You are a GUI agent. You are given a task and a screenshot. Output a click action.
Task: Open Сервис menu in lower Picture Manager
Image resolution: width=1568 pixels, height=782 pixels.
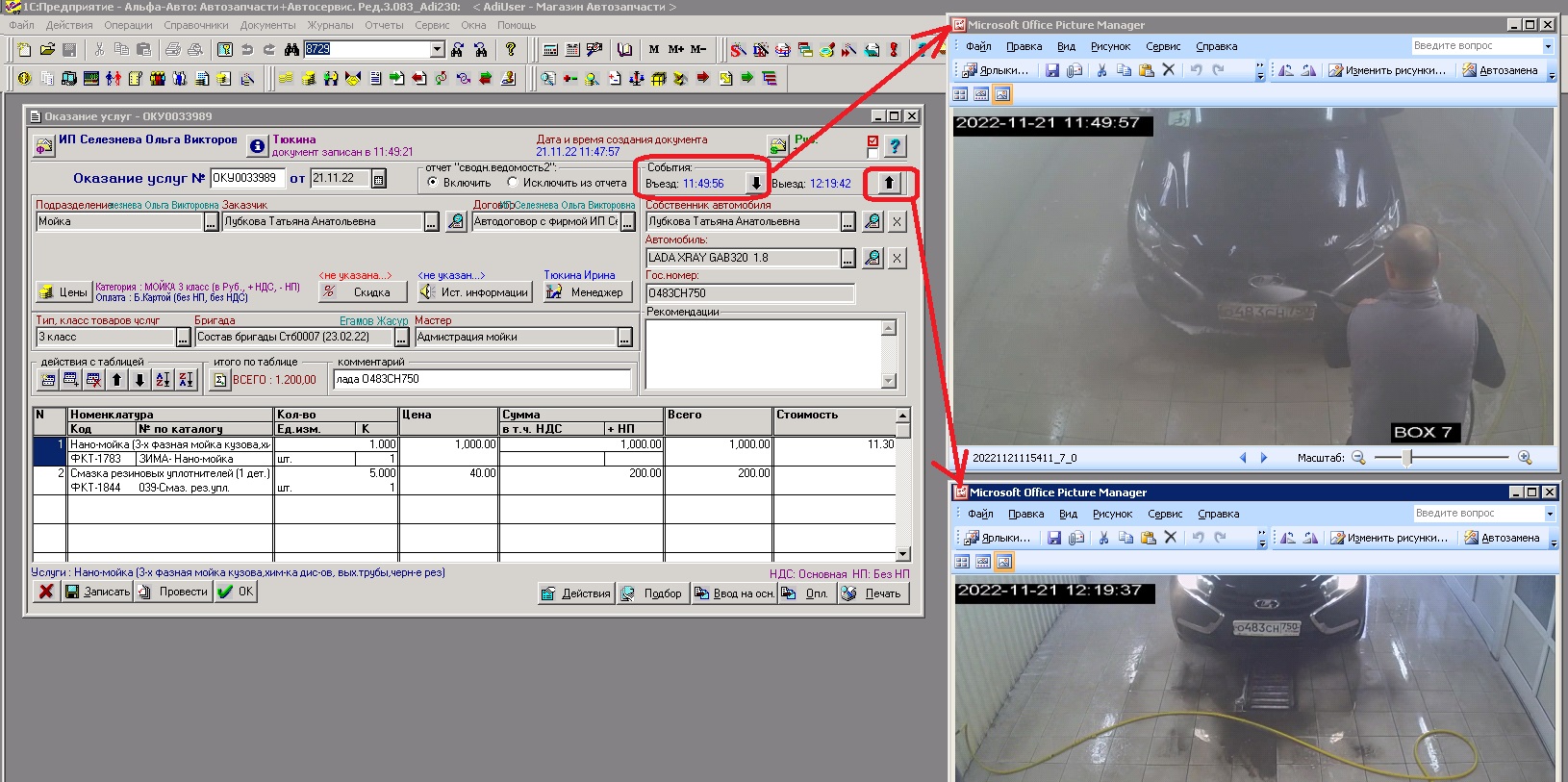[x=1165, y=514]
